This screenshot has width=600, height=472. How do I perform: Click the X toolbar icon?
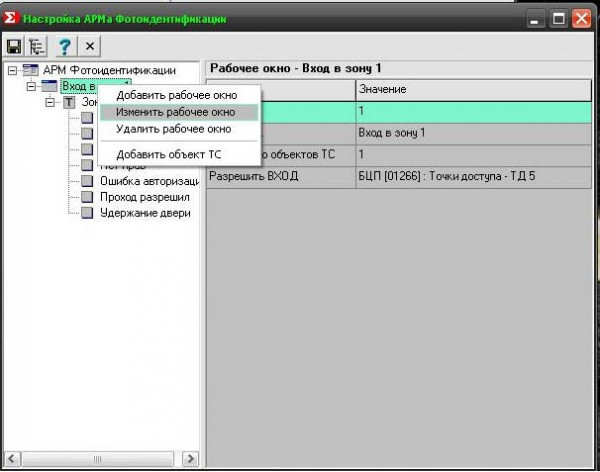tap(89, 46)
